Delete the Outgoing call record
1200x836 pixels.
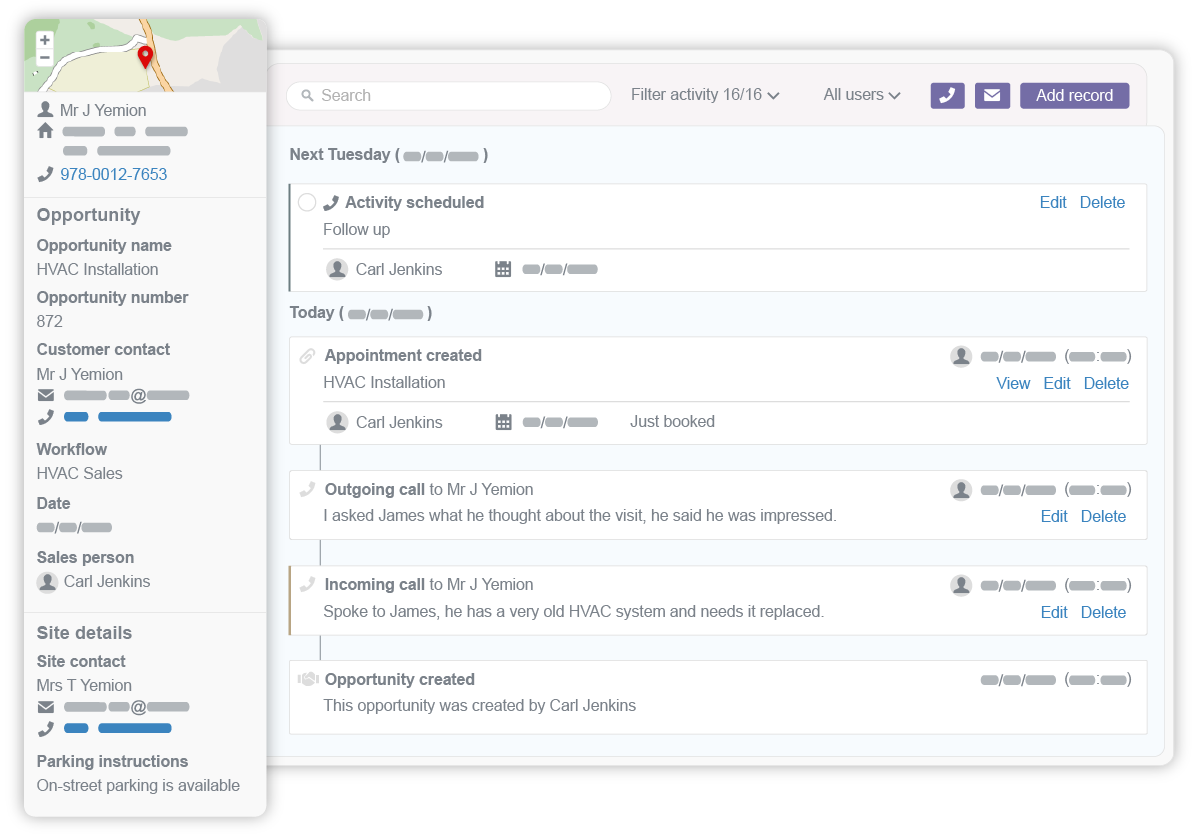point(1103,516)
